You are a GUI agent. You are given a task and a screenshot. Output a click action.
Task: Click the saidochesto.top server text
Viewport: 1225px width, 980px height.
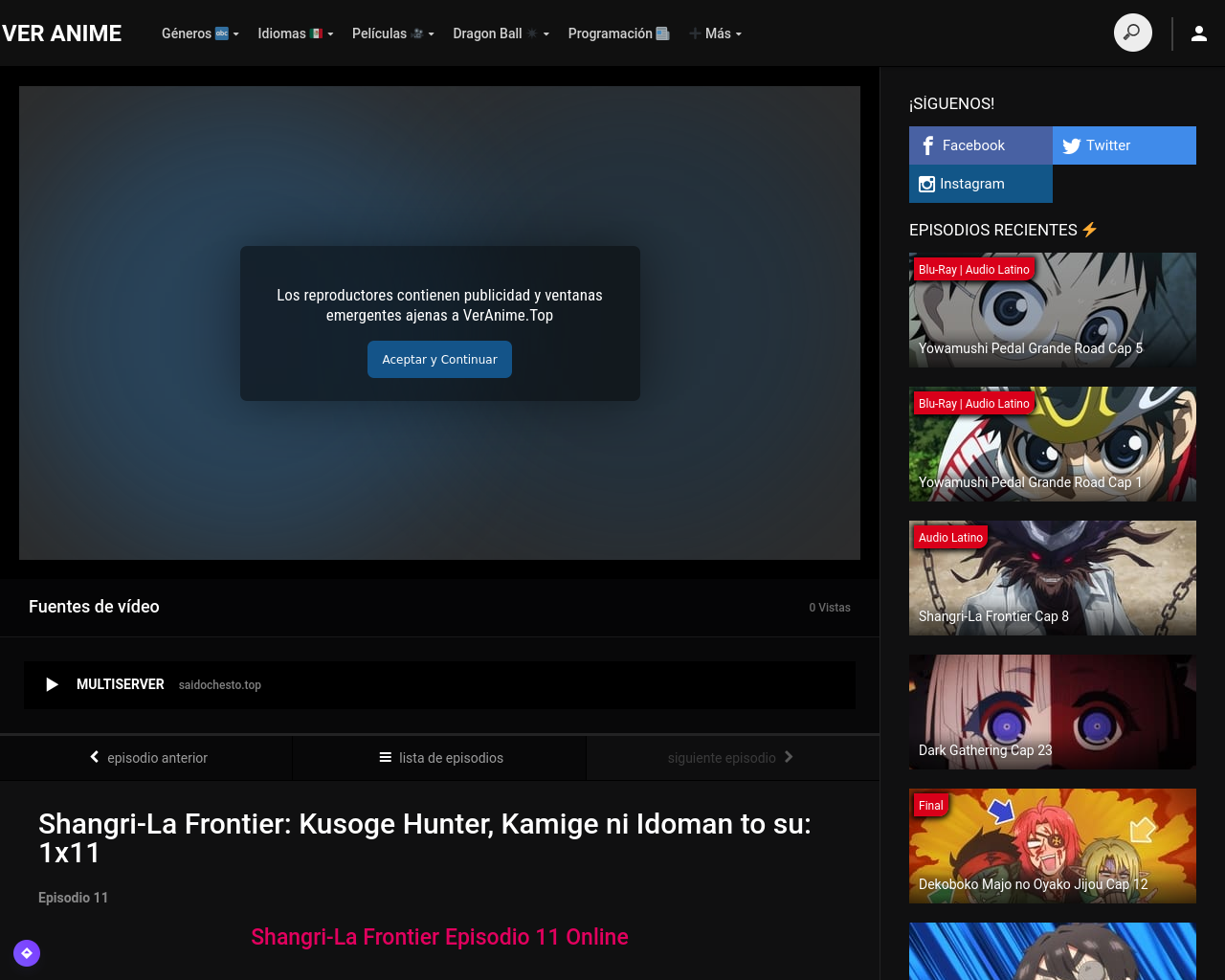click(220, 685)
